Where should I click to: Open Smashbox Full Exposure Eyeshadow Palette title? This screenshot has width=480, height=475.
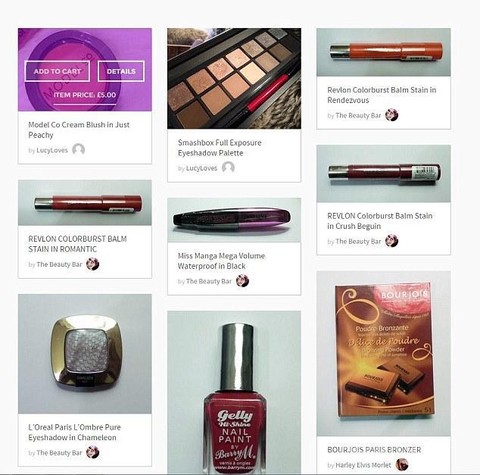[x=220, y=148]
